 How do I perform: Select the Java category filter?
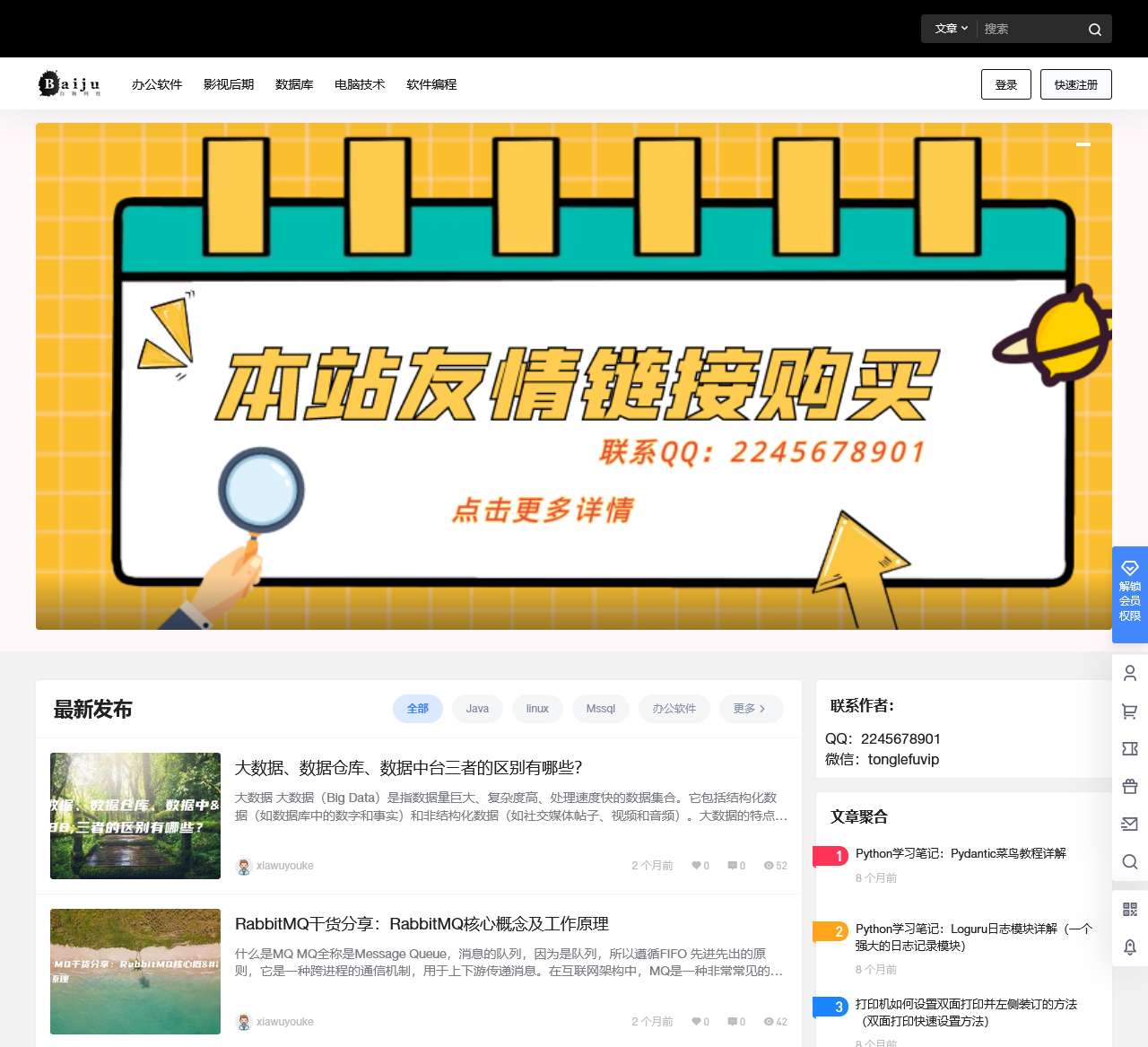[x=477, y=709]
